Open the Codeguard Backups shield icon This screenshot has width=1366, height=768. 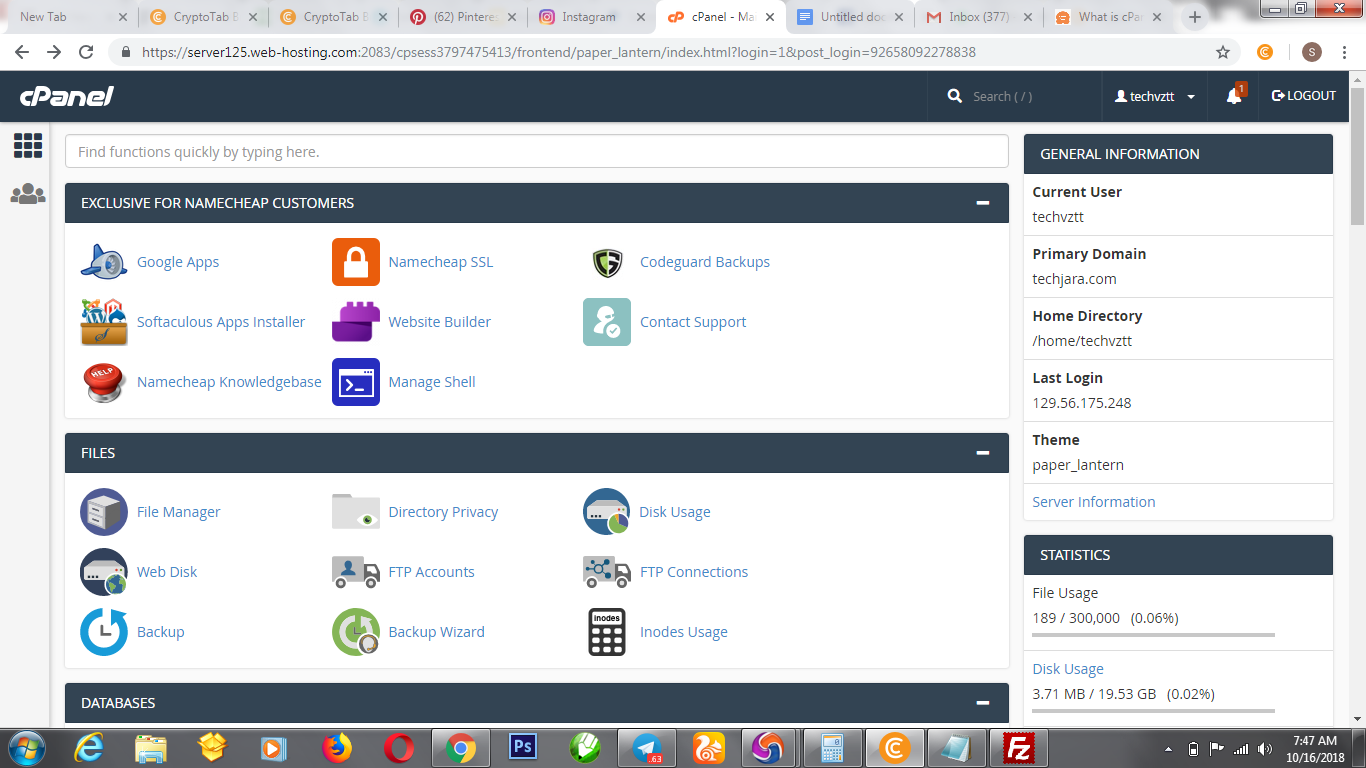[x=607, y=262]
